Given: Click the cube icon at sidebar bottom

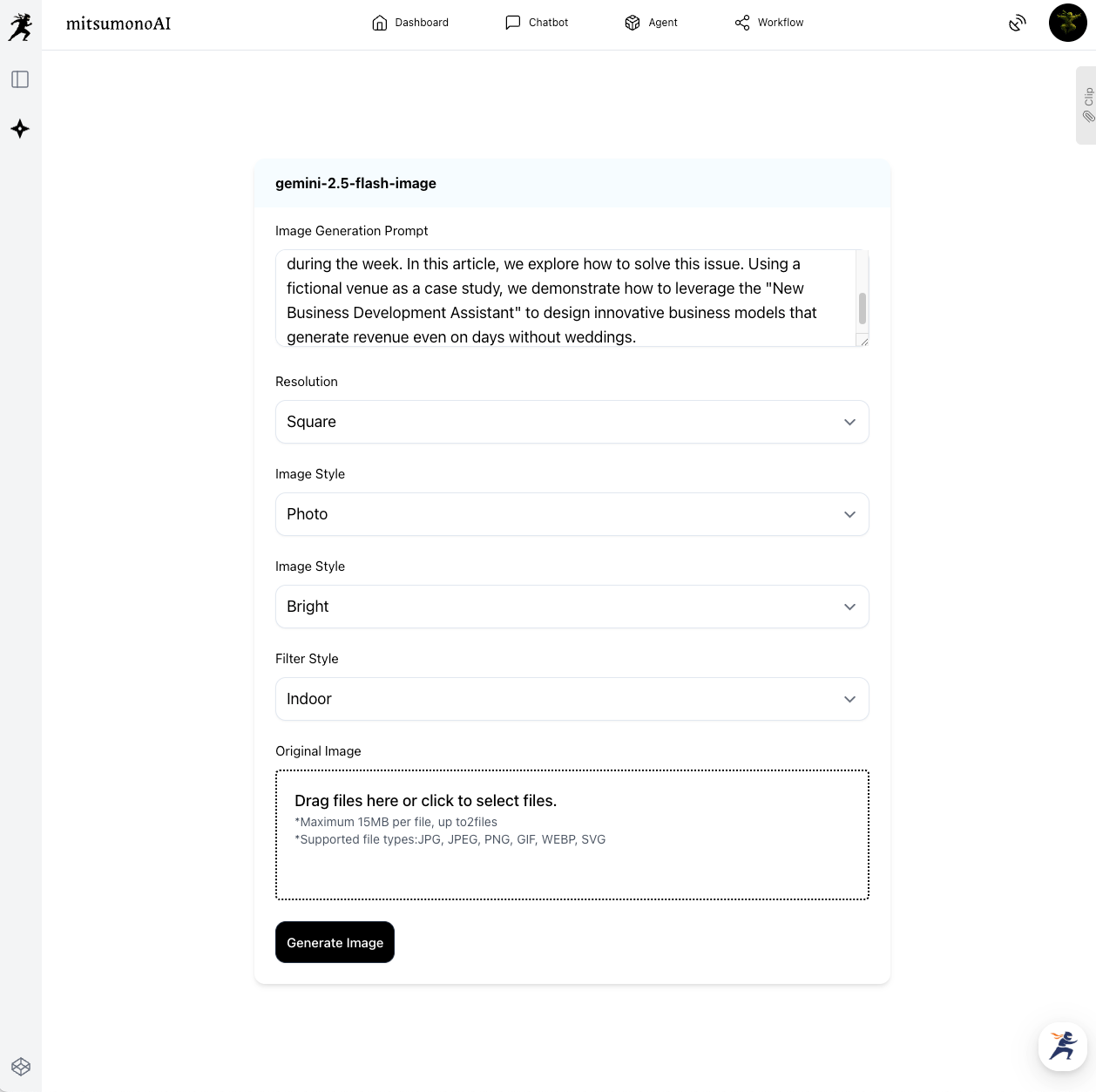Looking at the screenshot, I should point(21,1067).
